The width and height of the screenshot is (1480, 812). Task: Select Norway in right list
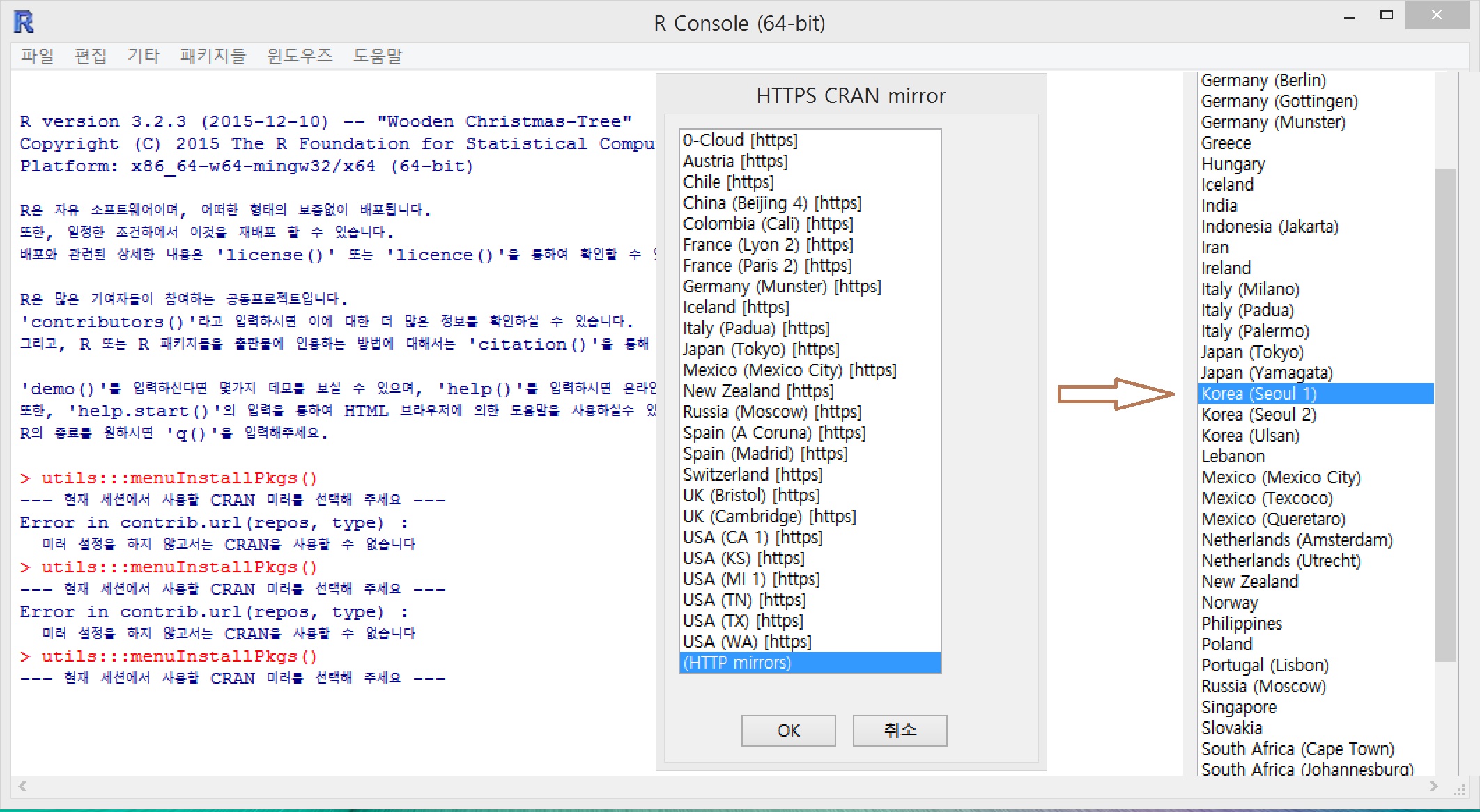(x=1316, y=602)
